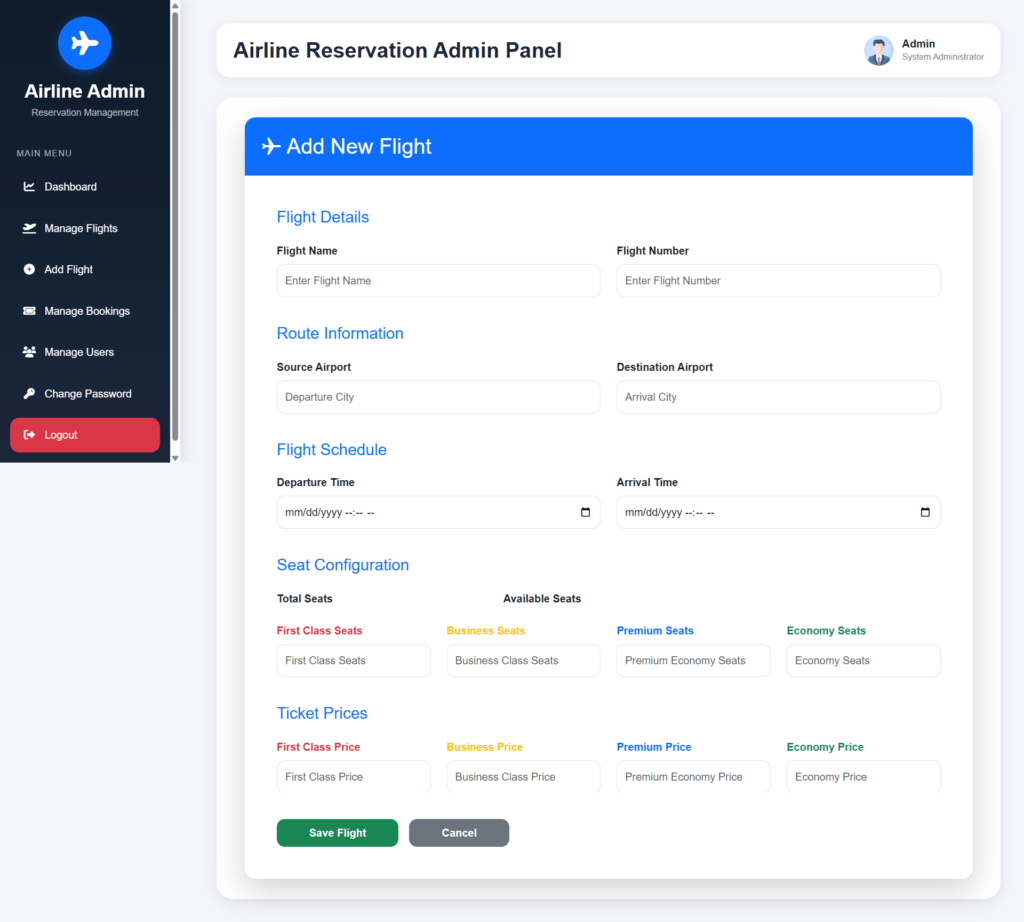Click the Departure City input

[x=438, y=397]
